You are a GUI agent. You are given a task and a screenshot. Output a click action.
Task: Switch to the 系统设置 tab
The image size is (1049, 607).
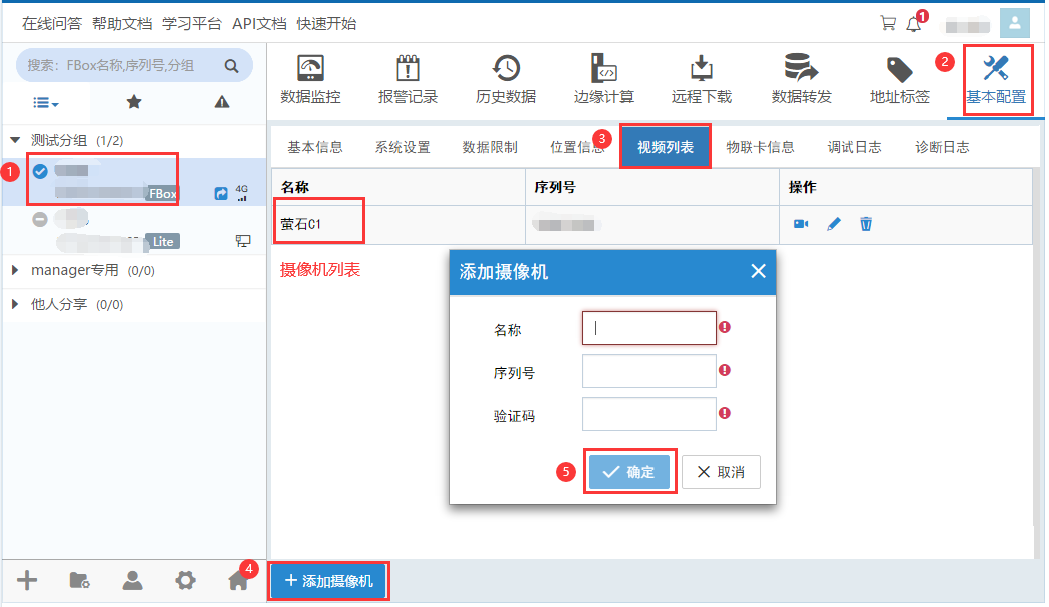pos(402,147)
